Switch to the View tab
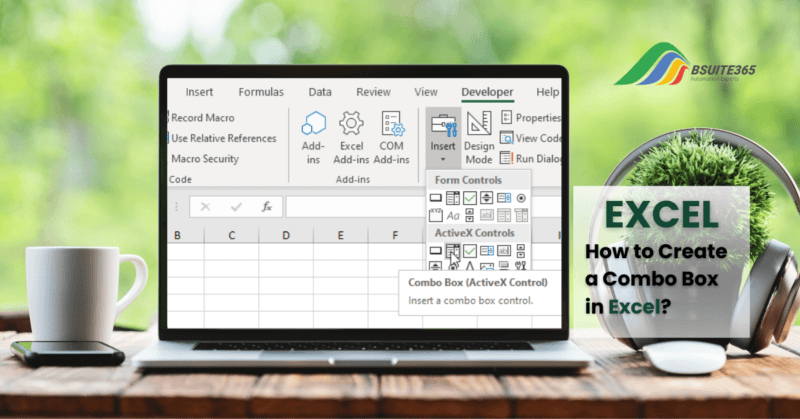The width and height of the screenshot is (800, 419). (x=426, y=92)
